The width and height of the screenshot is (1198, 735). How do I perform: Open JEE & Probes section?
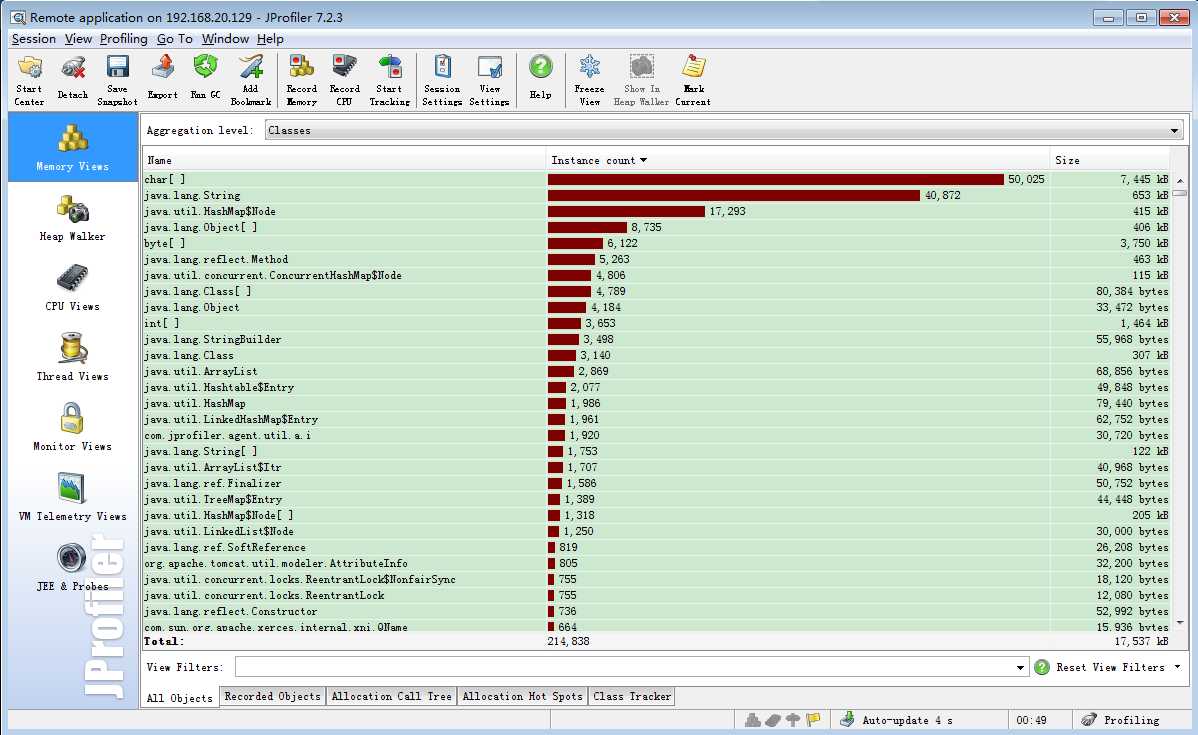[73, 568]
